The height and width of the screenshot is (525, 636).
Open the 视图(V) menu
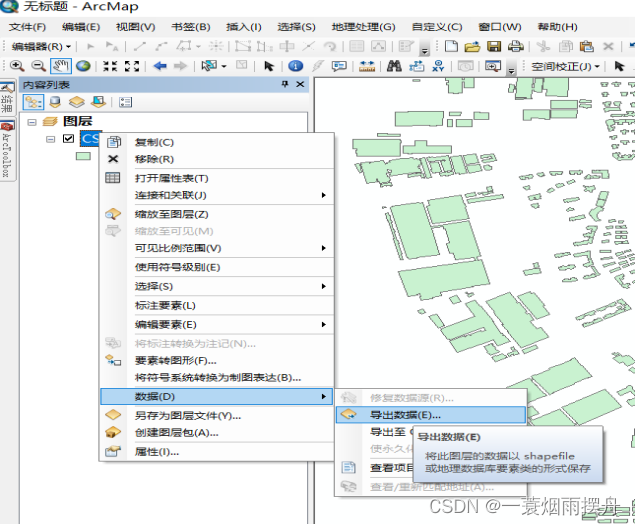135,27
